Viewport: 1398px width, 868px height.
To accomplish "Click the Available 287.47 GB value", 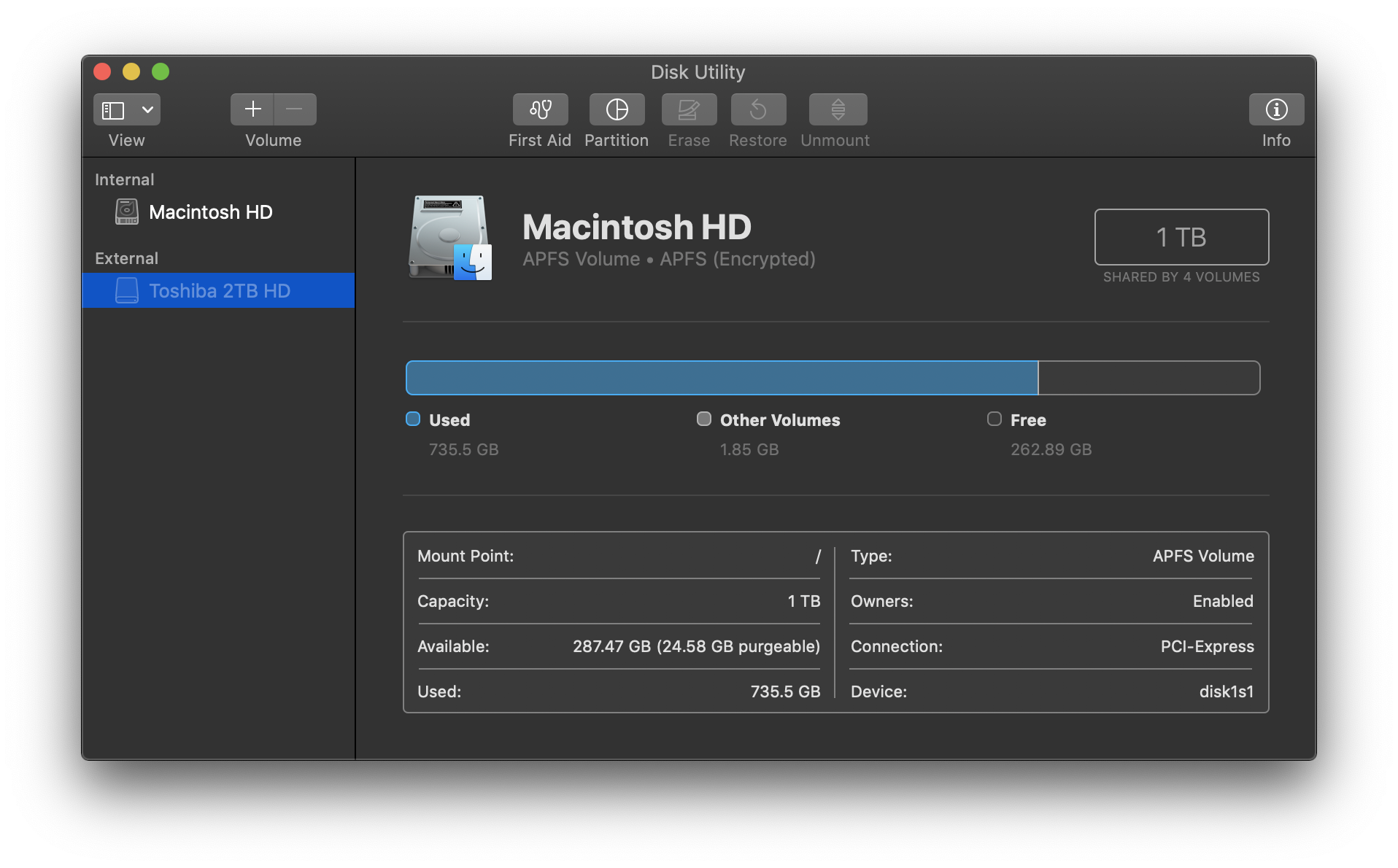I will pos(696,646).
